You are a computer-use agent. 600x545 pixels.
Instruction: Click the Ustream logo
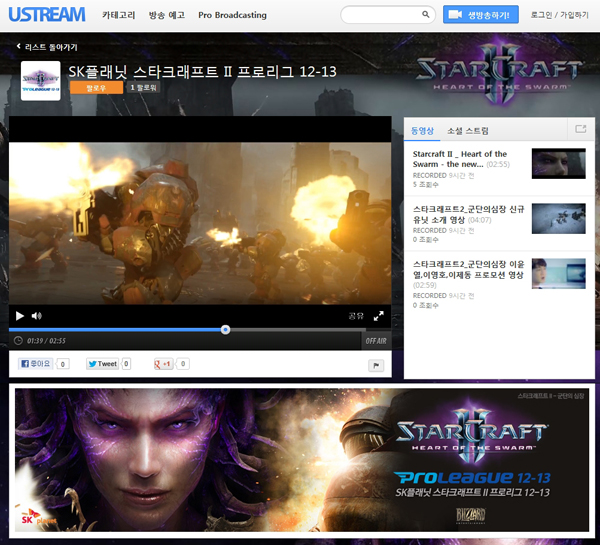pos(43,15)
